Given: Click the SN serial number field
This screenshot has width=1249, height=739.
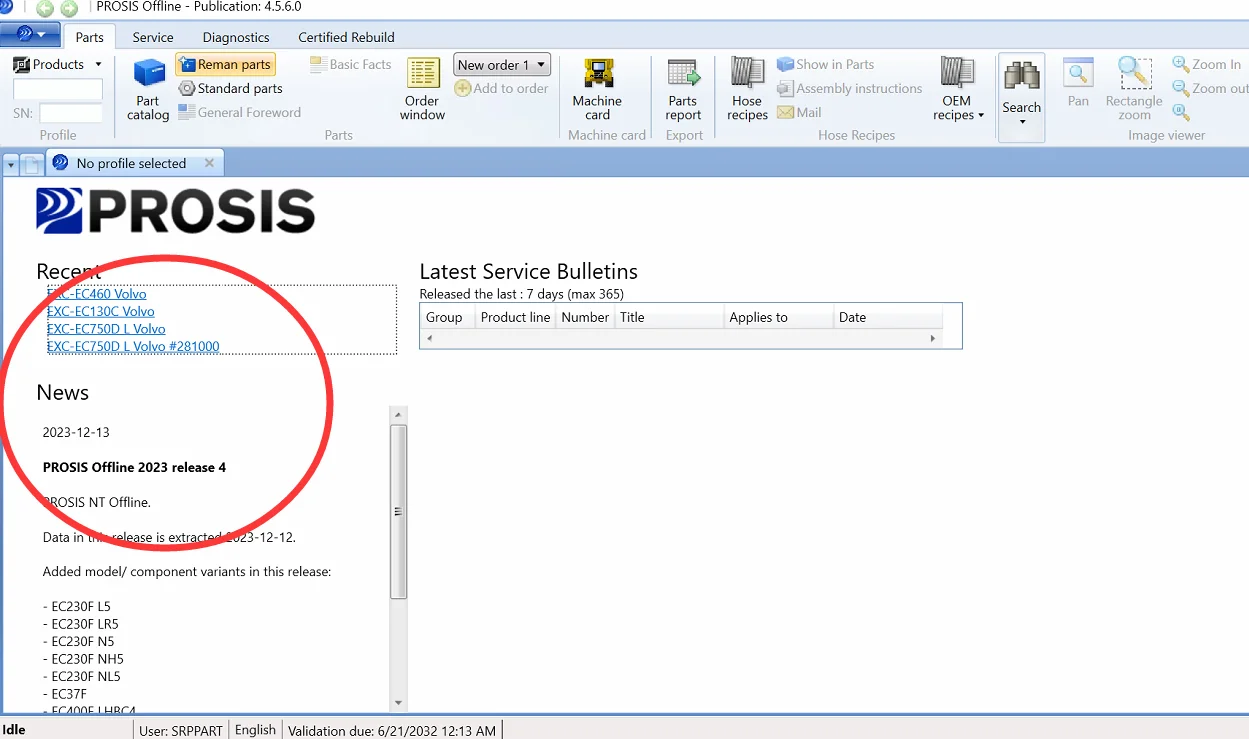Looking at the screenshot, I should tap(70, 113).
